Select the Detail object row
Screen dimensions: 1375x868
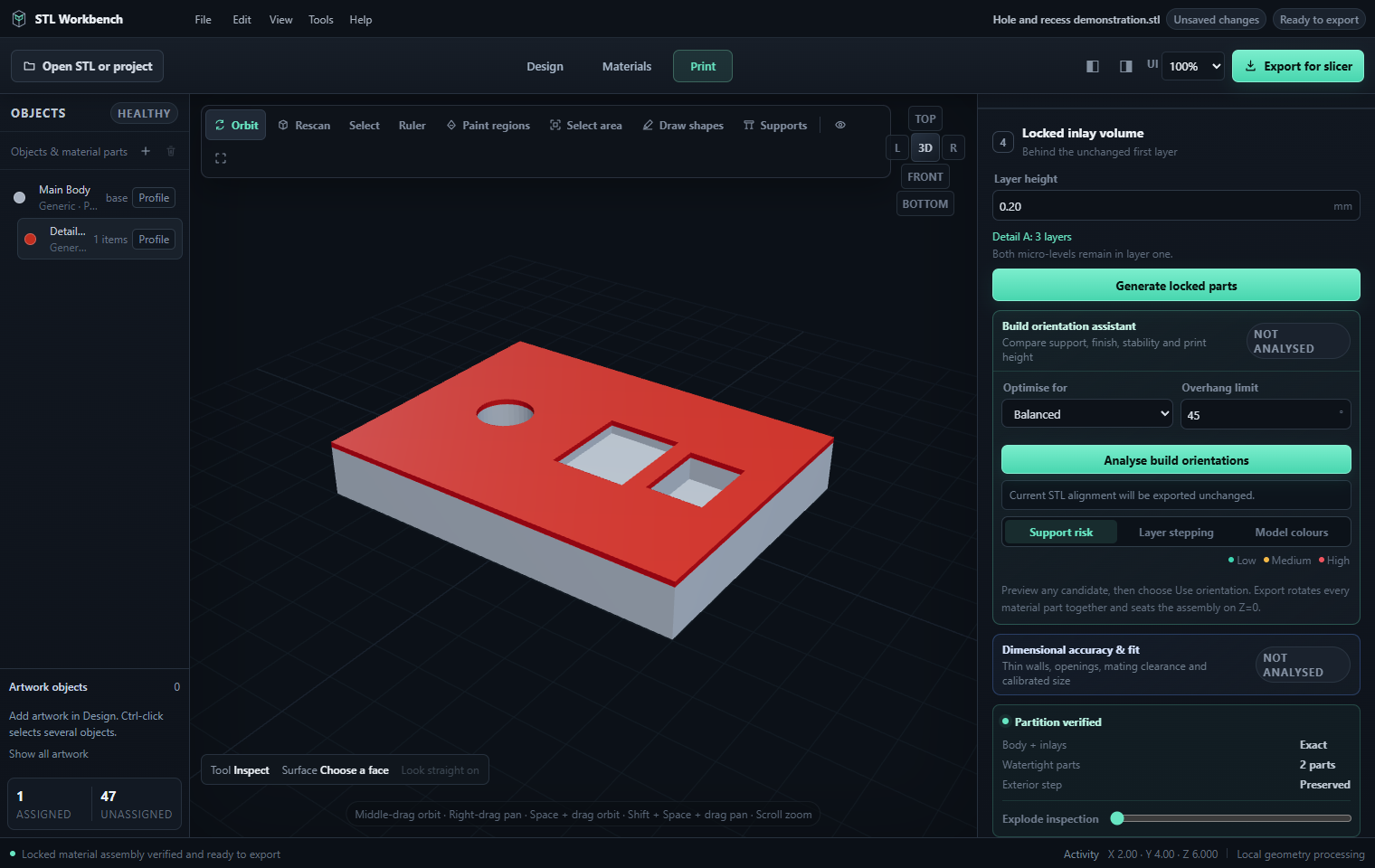[x=100, y=239]
